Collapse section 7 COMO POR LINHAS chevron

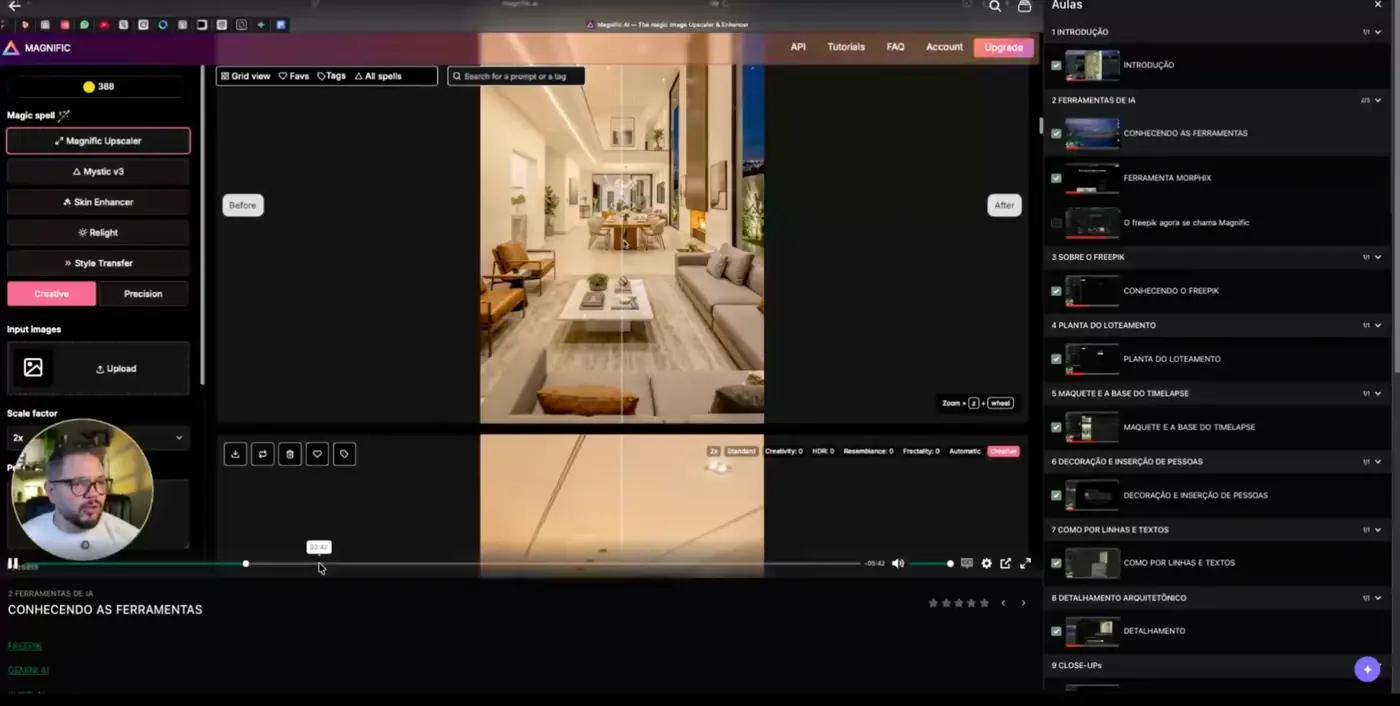[x=1378, y=529]
